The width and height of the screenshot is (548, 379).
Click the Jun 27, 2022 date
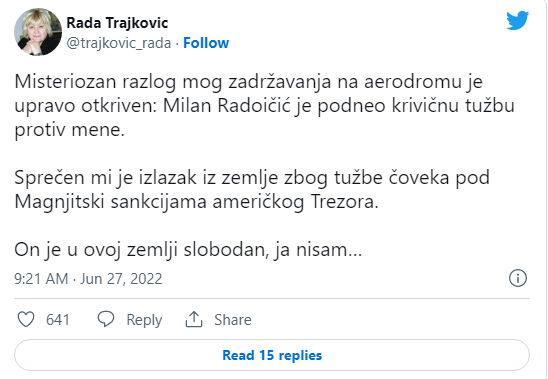(x=121, y=279)
